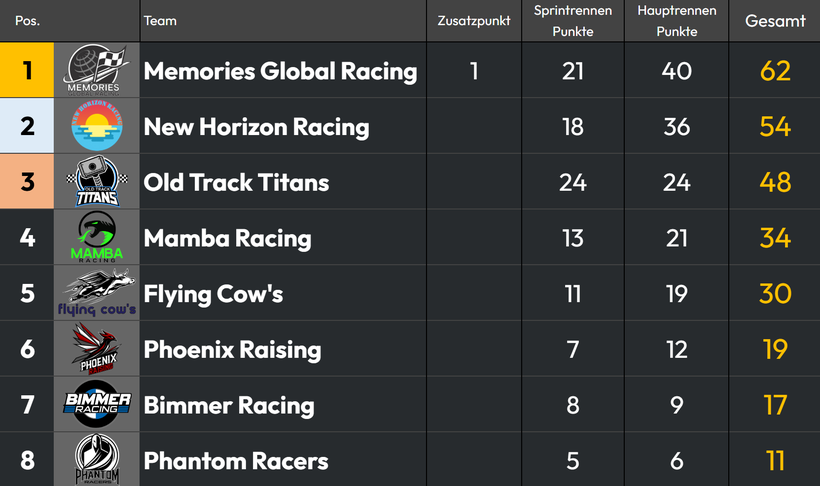Screen dimensions: 820x486
Task: Click the Bimmer Racing logo
Action: click(x=97, y=404)
